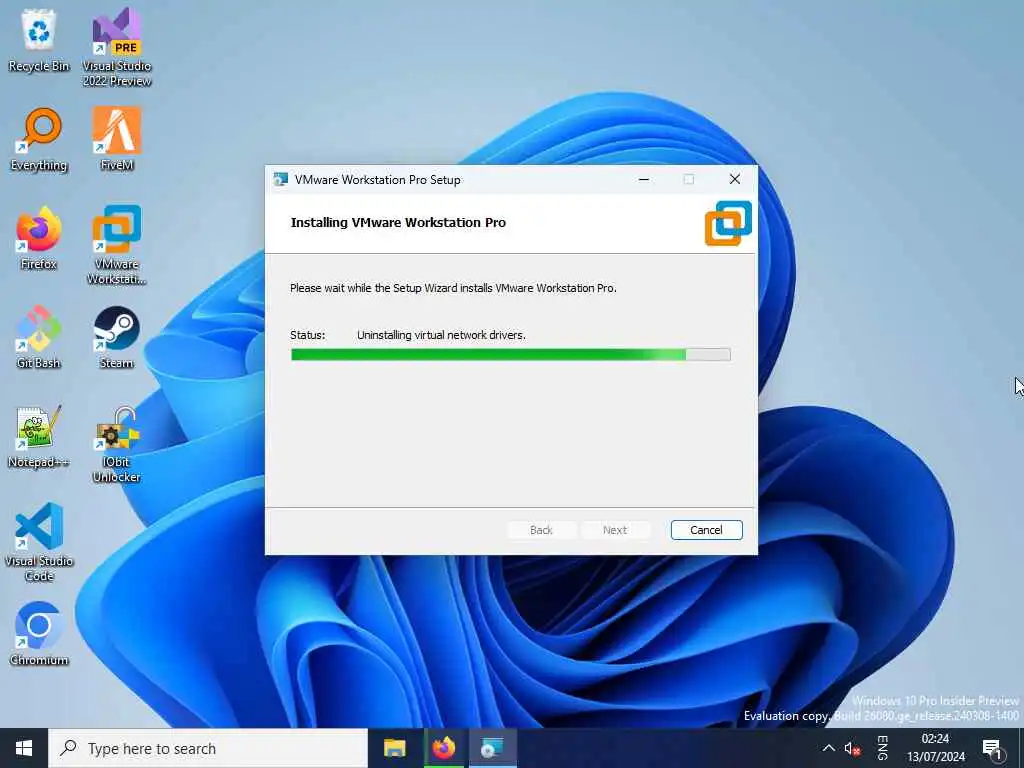1024x768 pixels.
Task: Open the Windows Start menu
Action: (x=24, y=748)
